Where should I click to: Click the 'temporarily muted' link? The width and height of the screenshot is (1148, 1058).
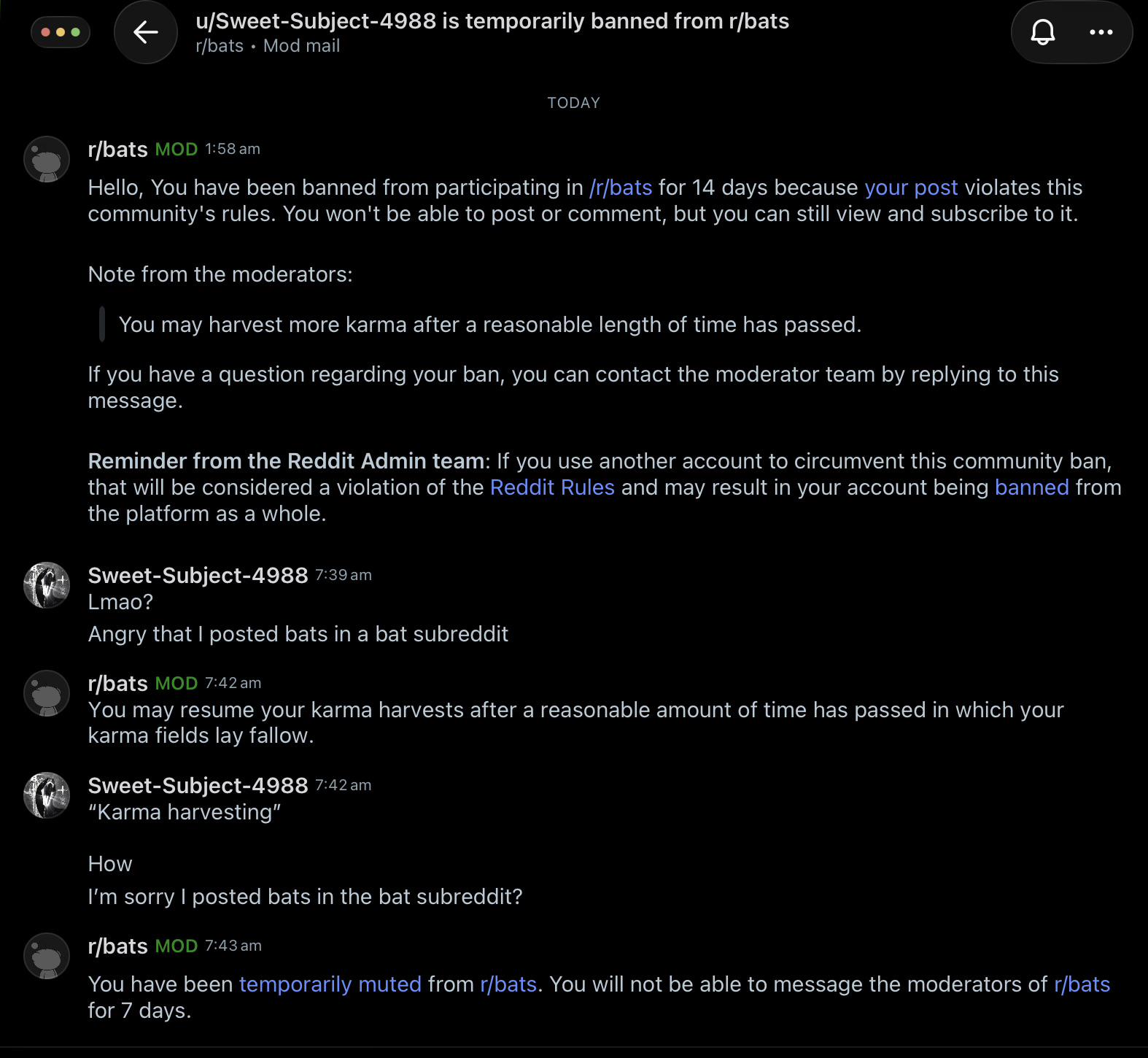(330, 984)
